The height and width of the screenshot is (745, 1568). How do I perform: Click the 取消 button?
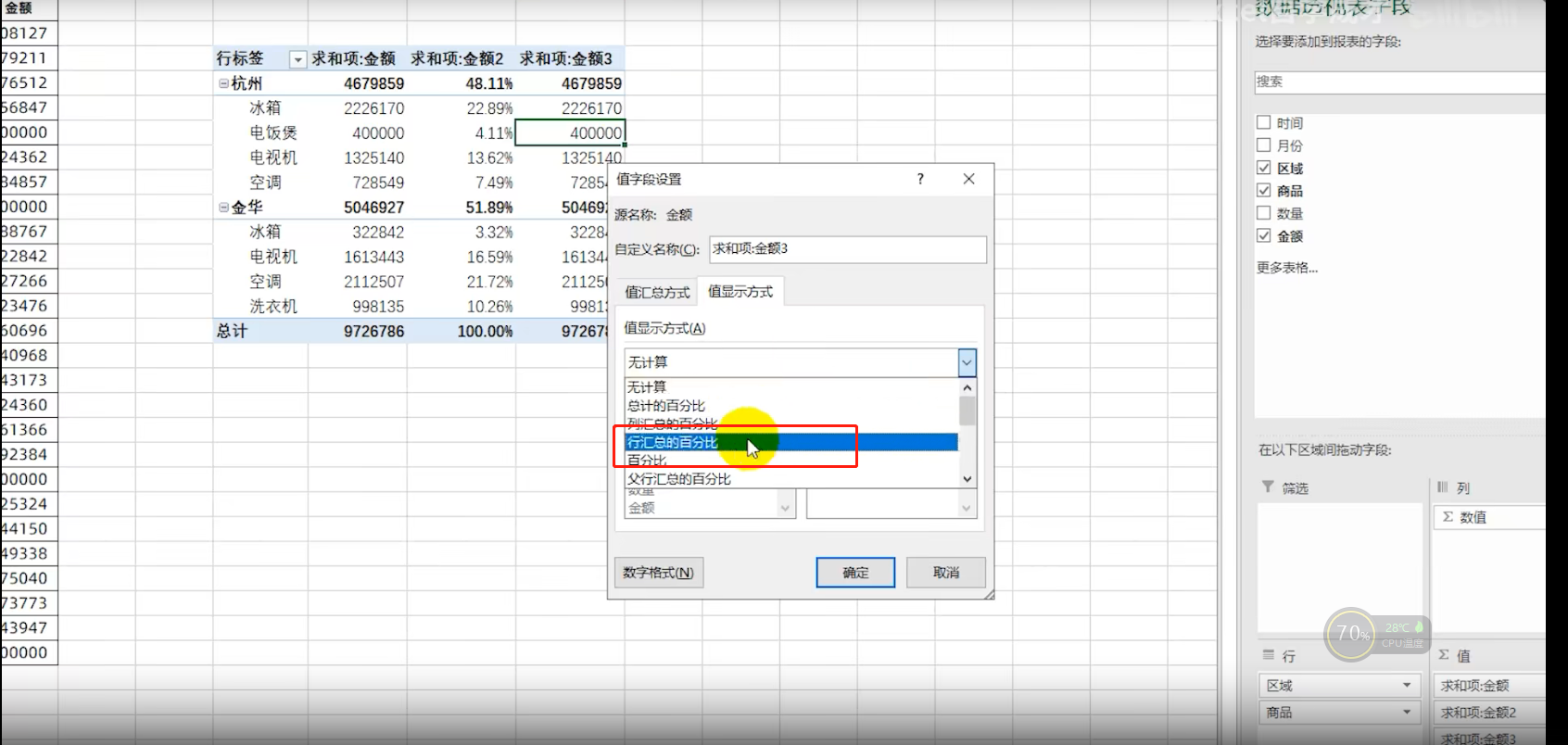(946, 573)
